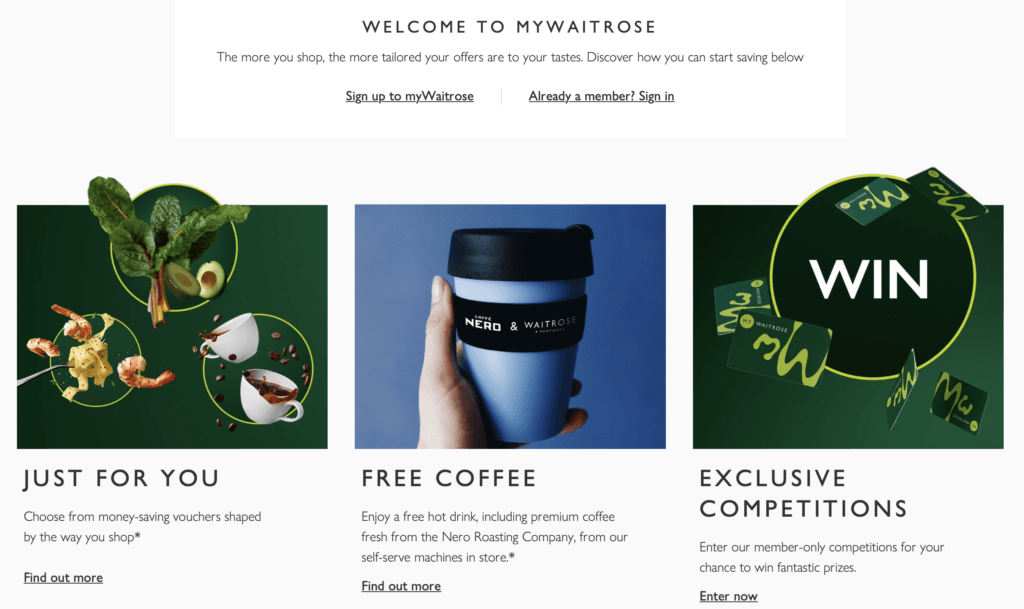Image resolution: width=1024 pixels, height=609 pixels.
Task: Open Find out more under Just For You
Action: click(63, 578)
